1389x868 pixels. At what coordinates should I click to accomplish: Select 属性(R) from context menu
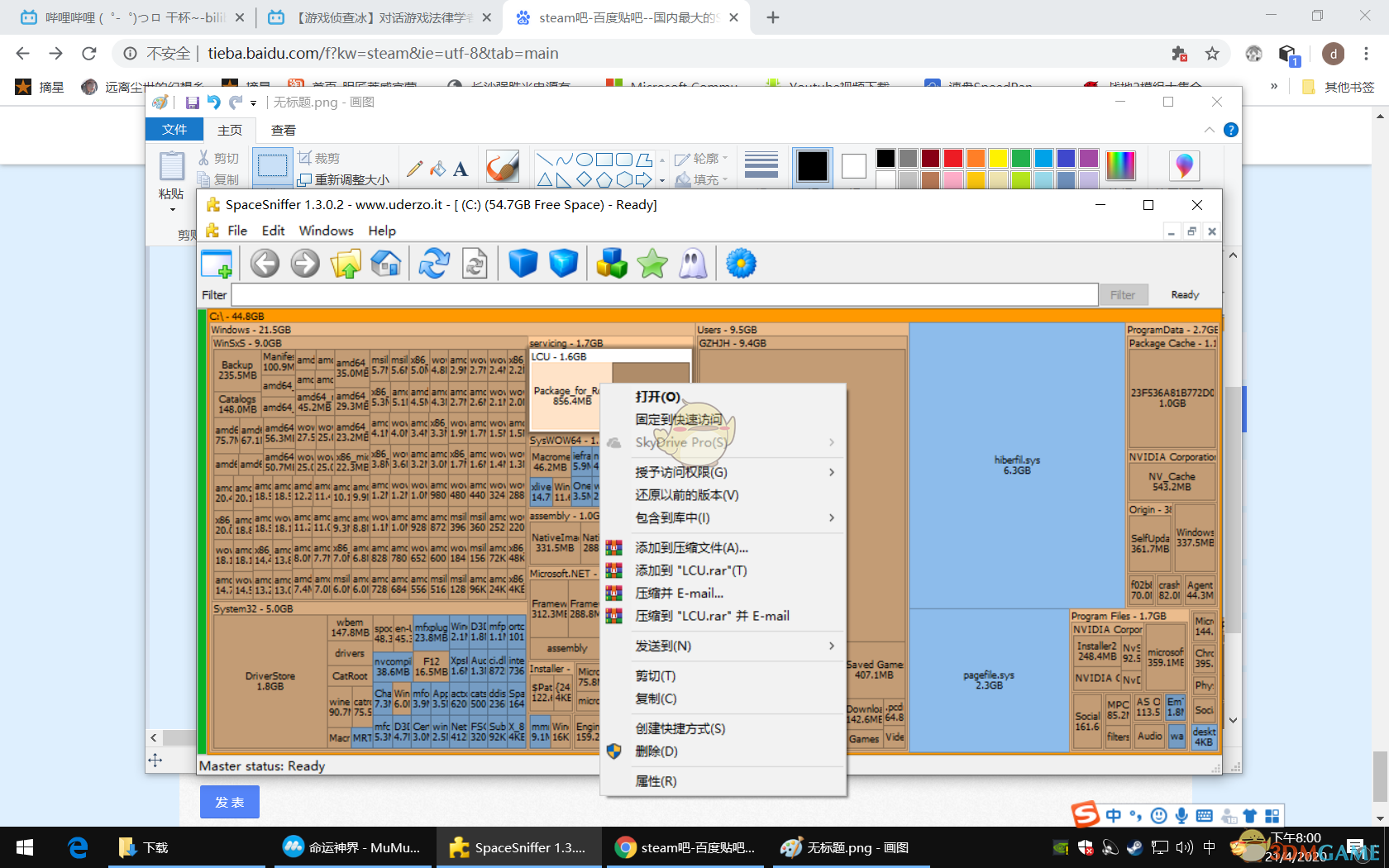click(x=724, y=781)
